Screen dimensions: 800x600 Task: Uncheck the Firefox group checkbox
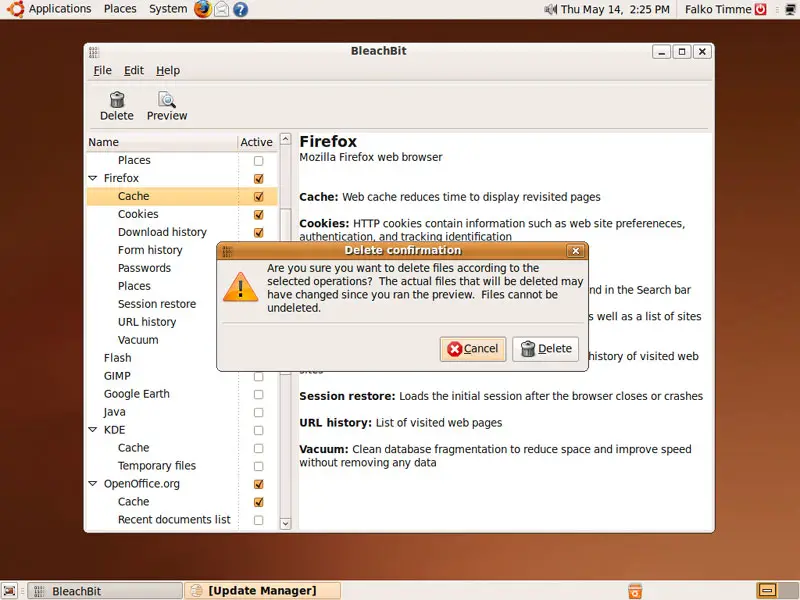coord(259,179)
